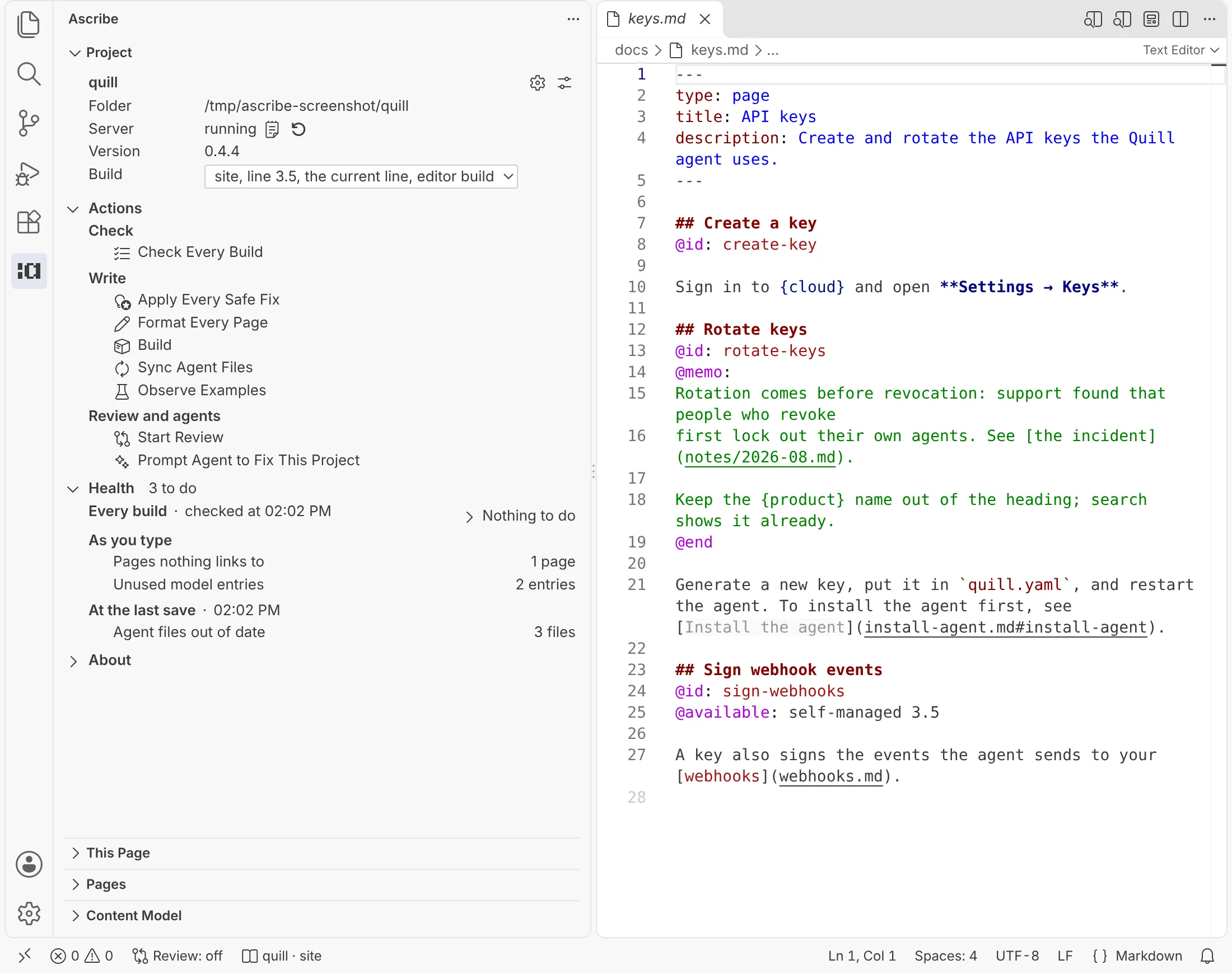
Task: Close the keys.md tab
Action: [x=705, y=20]
